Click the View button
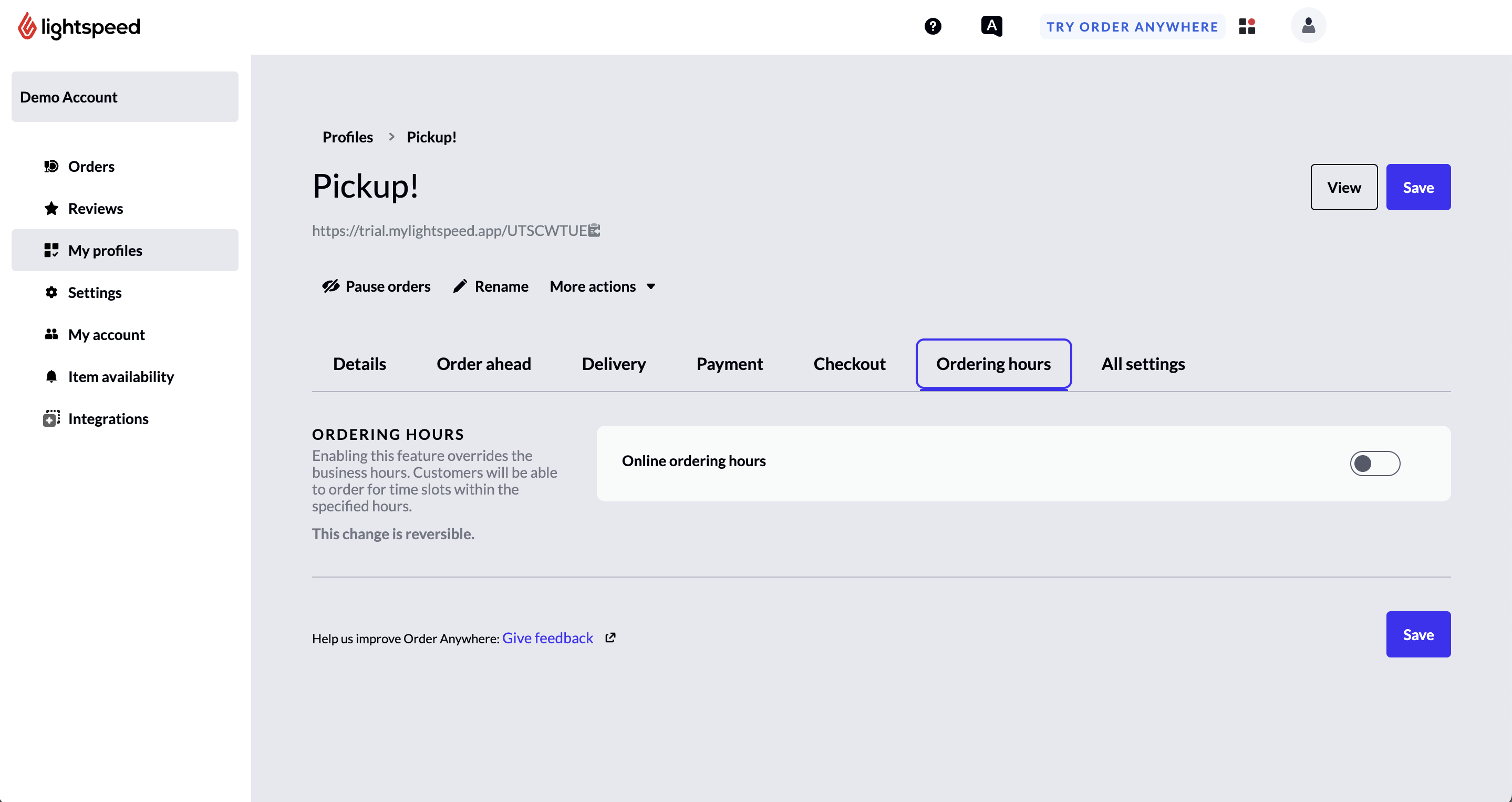This screenshot has height=802, width=1512. click(x=1343, y=187)
